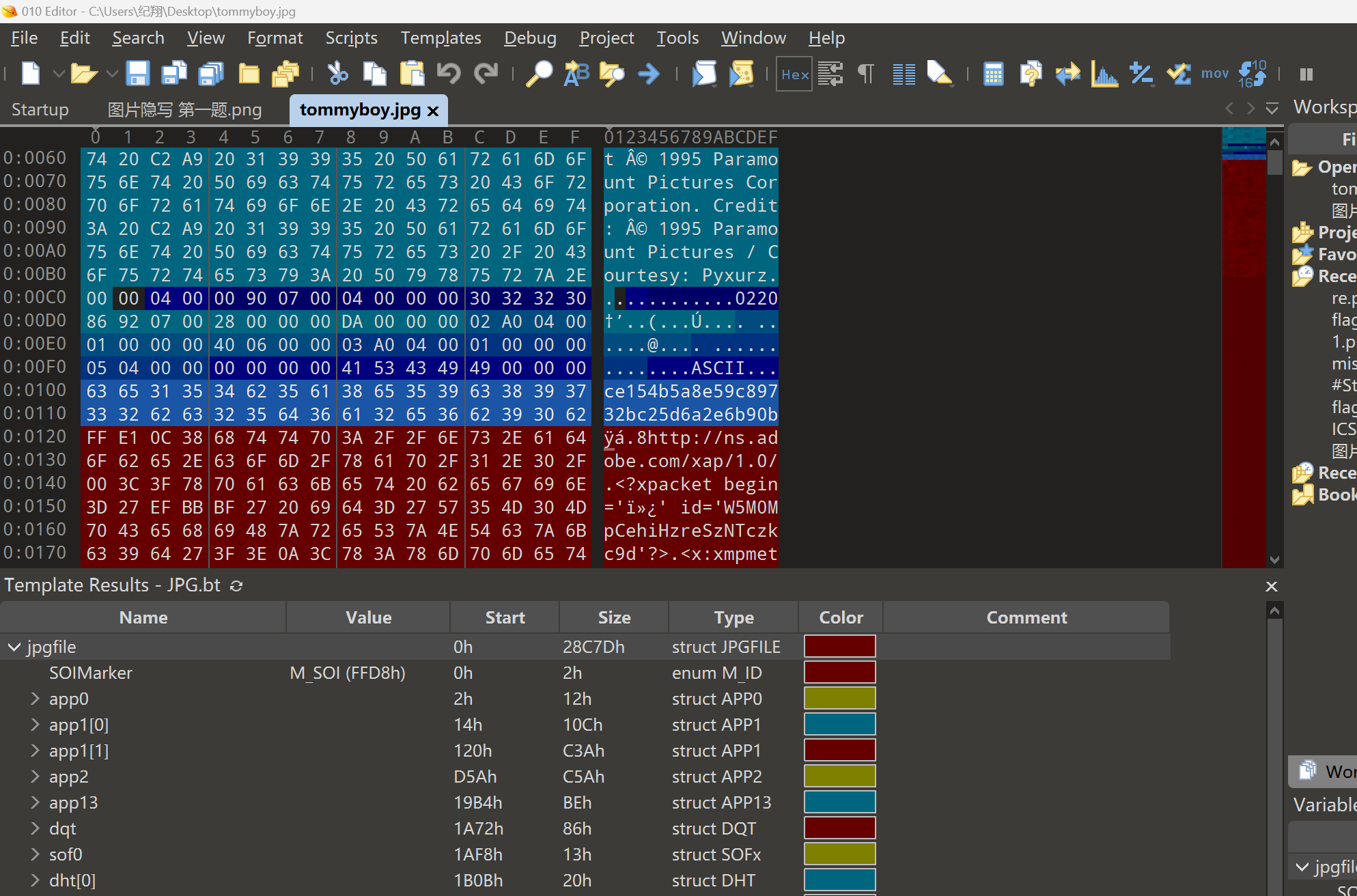Click the Goto blue arrow icon
1357x896 pixels.
(x=649, y=73)
